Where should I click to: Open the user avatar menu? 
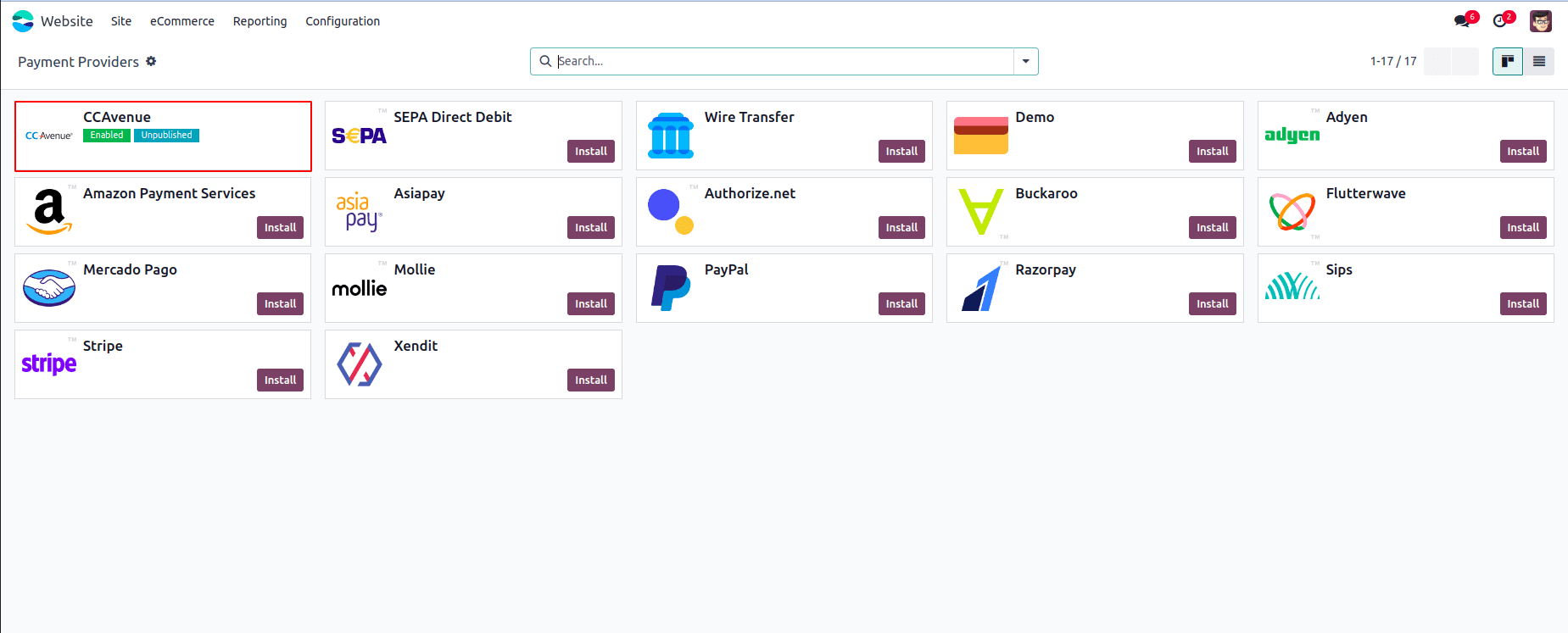tap(1541, 21)
